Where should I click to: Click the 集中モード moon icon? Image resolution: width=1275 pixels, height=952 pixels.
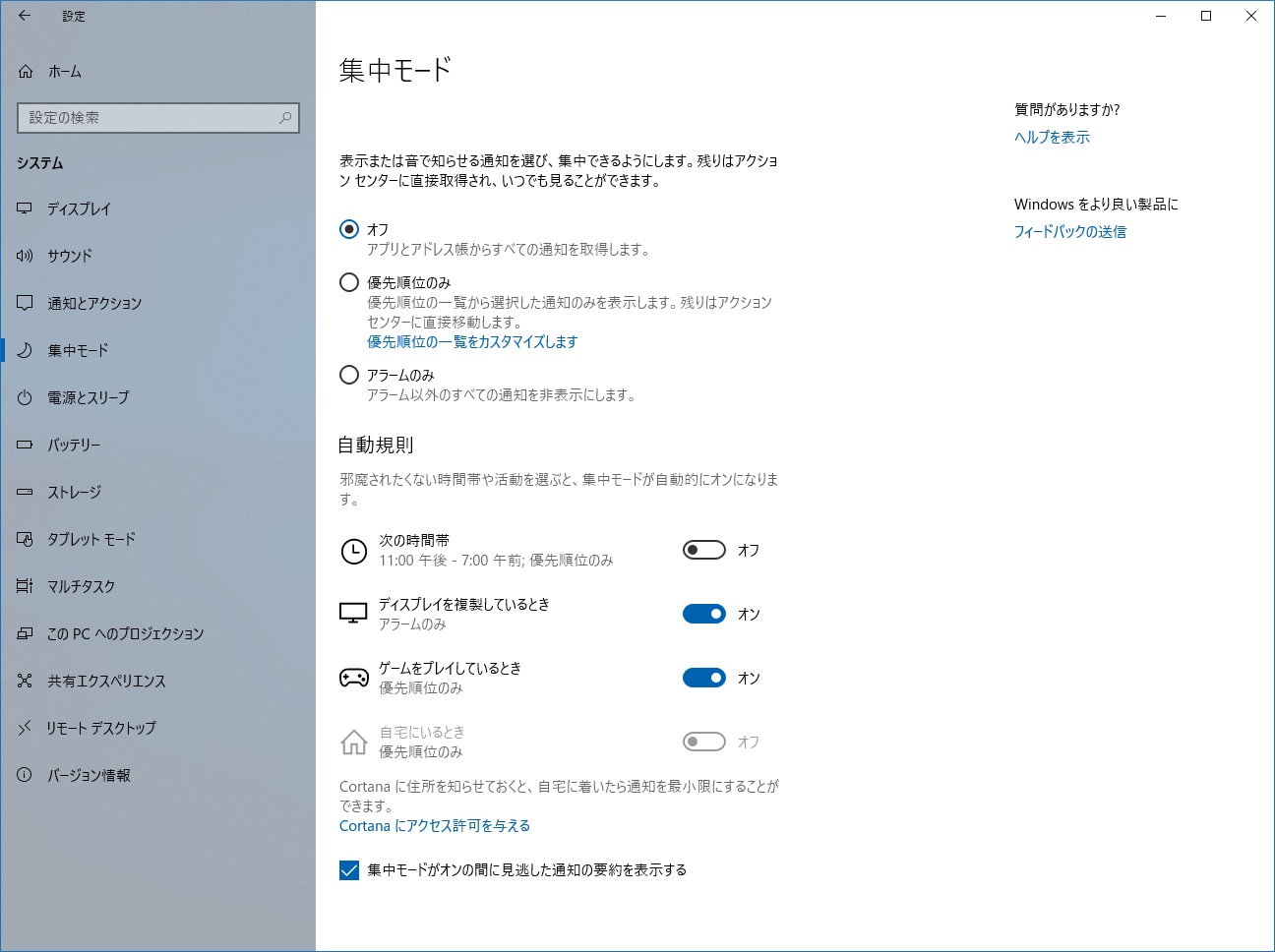click(x=25, y=350)
